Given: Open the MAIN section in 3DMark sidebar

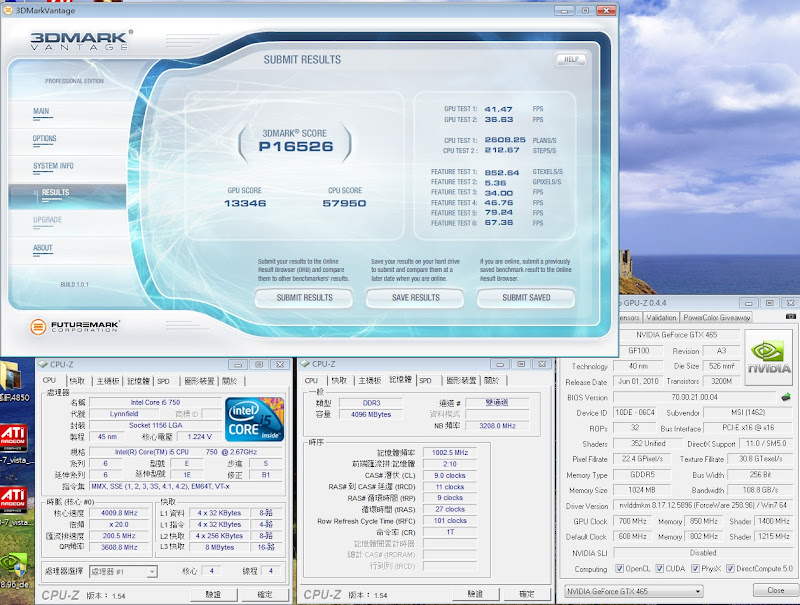Looking at the screenshot, I should pyautogui.click(x=41, y=111).
